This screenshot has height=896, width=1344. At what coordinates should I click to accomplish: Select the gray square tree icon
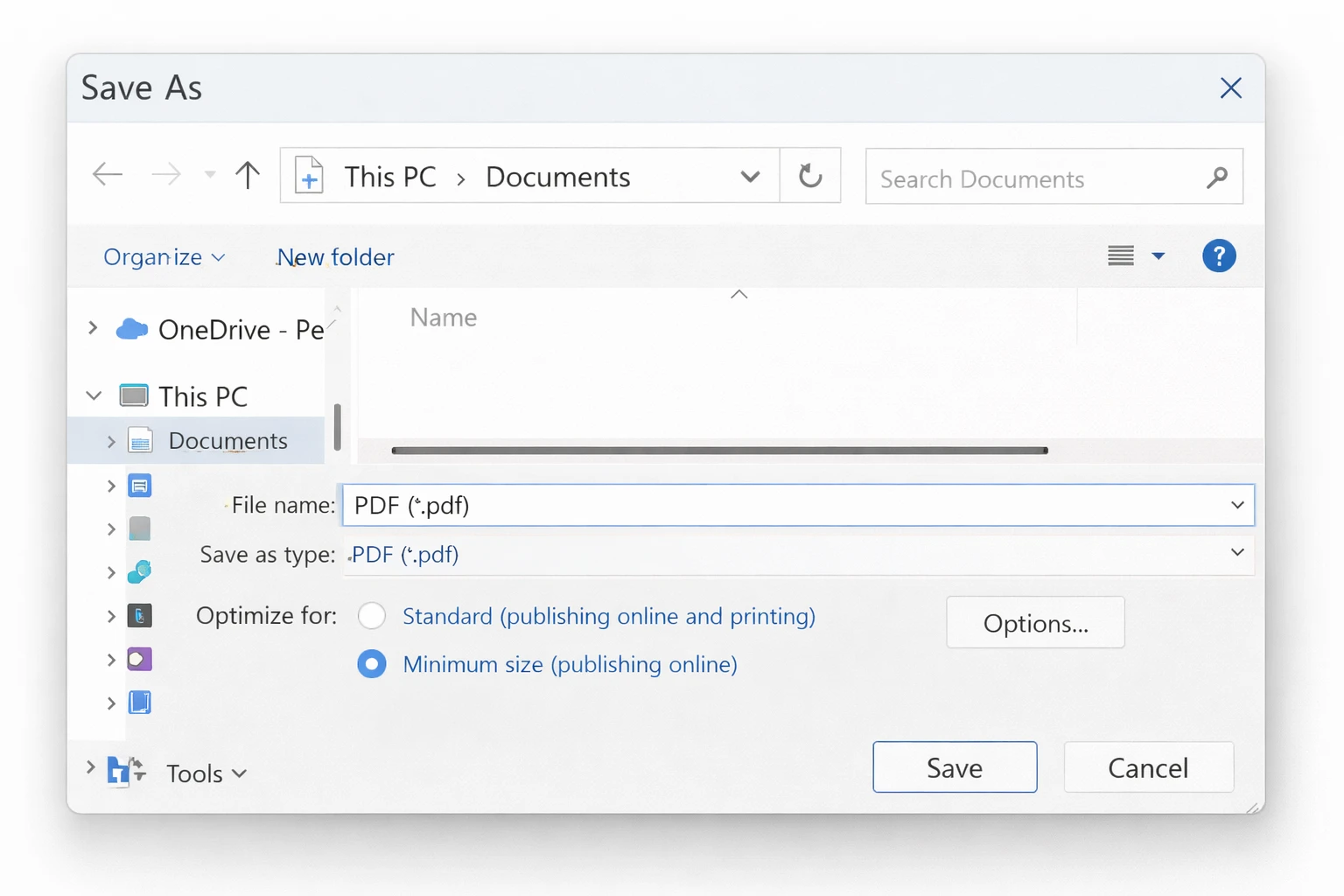tap(140, 528)
